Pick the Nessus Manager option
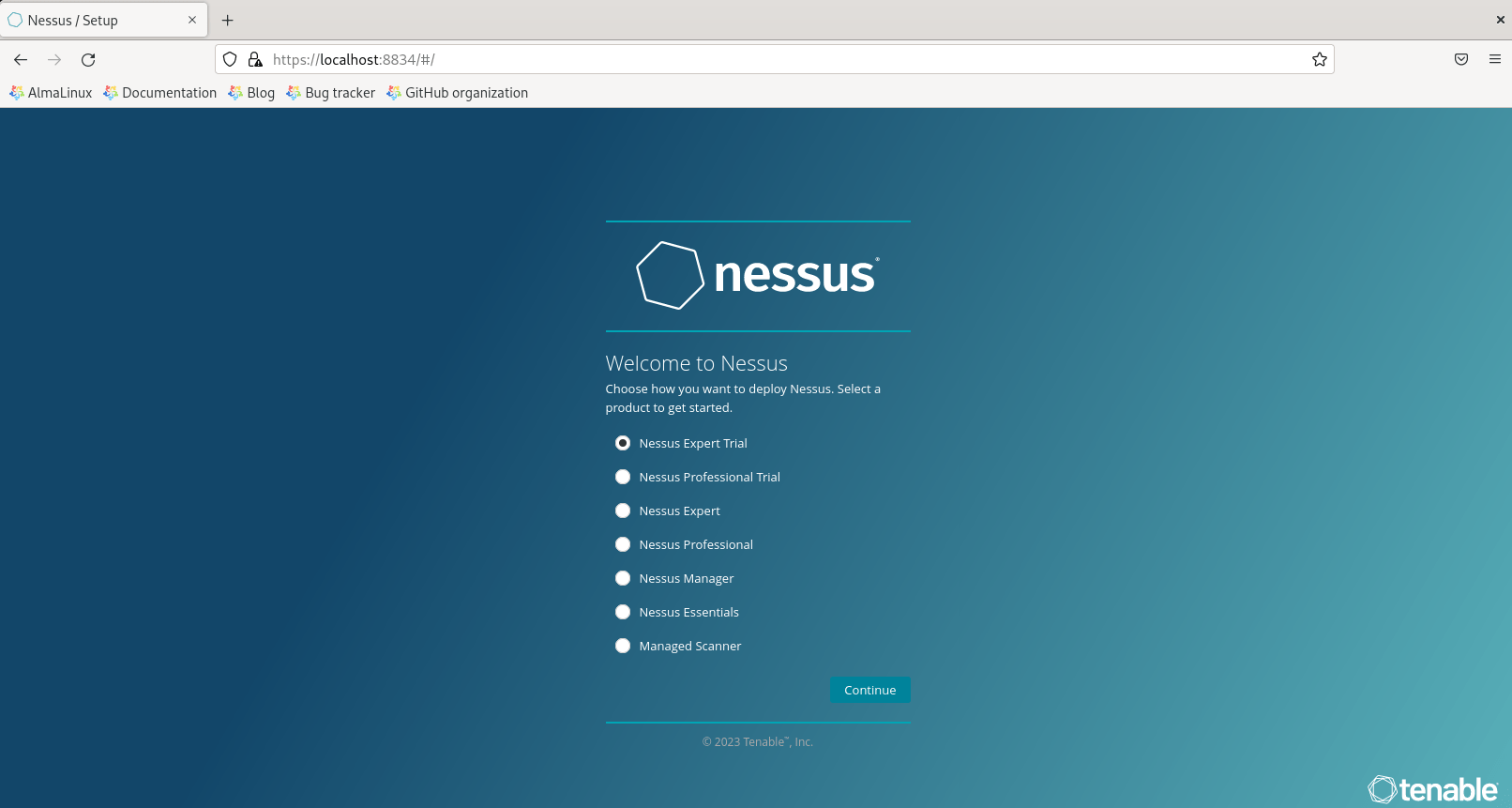 (x=623, y=578)
